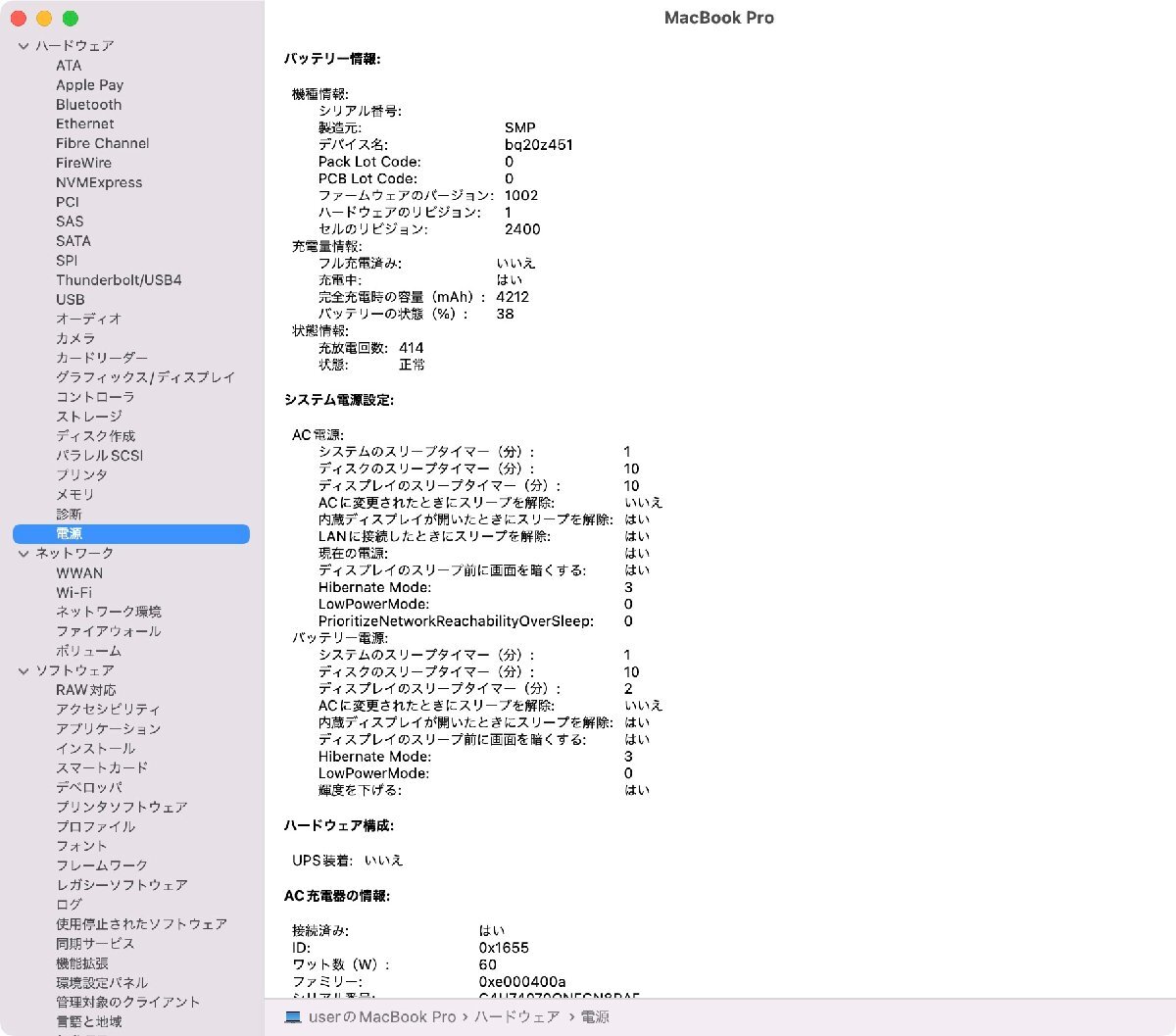Show Apple Pay information
1176x1036 pixels.
pyautogui.click(x=89, y=84)
